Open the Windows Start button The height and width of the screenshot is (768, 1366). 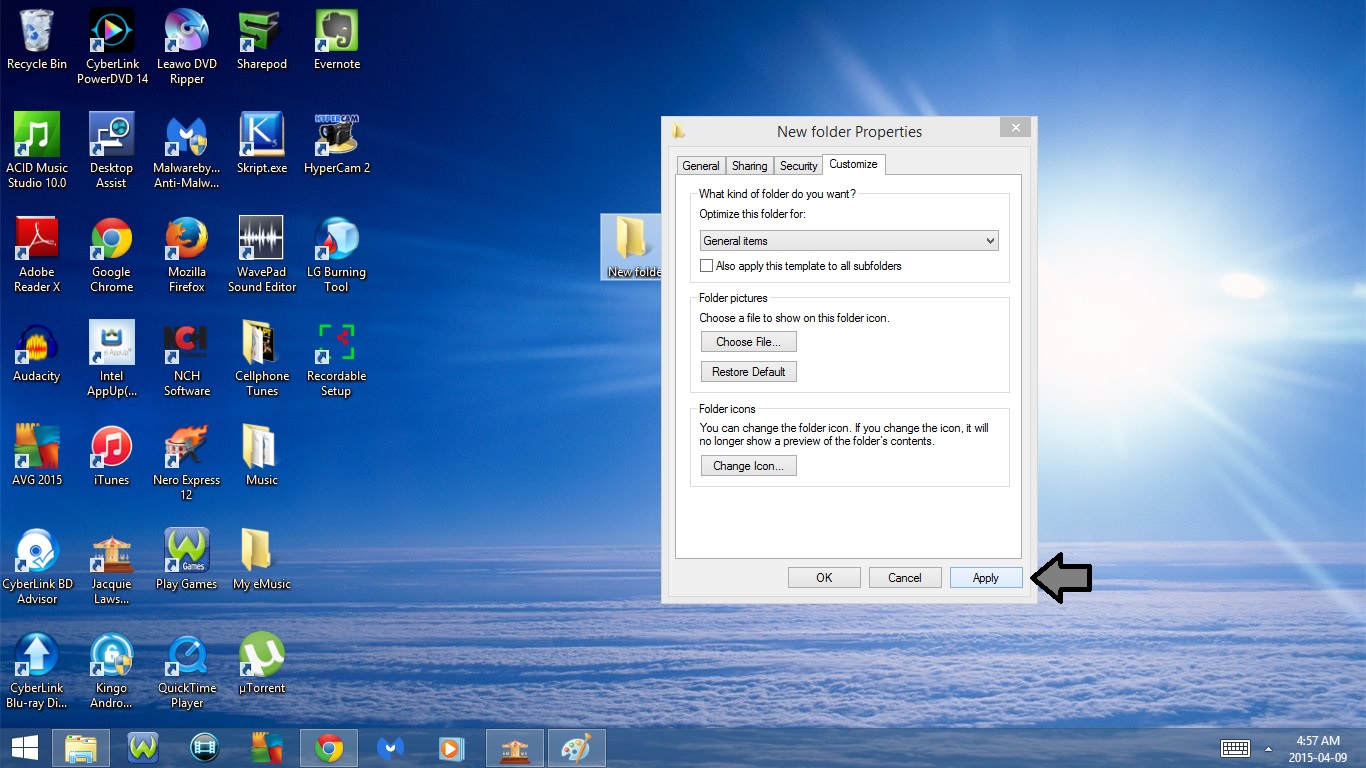(25, 748)
